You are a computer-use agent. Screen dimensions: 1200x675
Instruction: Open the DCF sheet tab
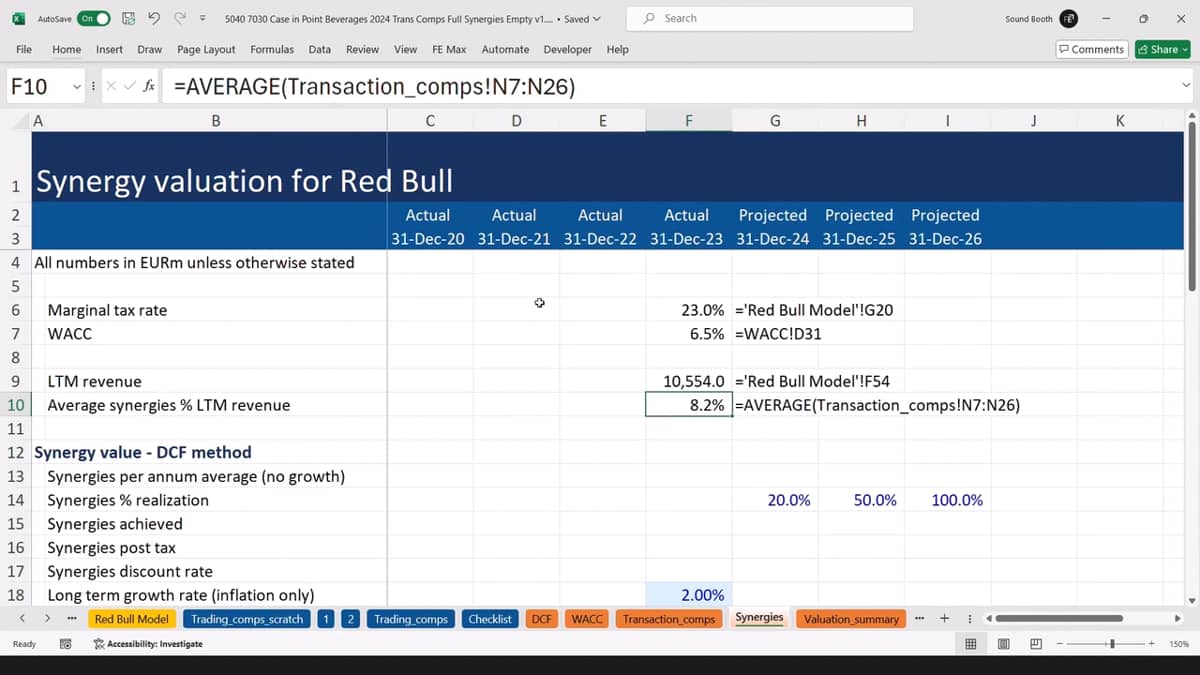542,619
